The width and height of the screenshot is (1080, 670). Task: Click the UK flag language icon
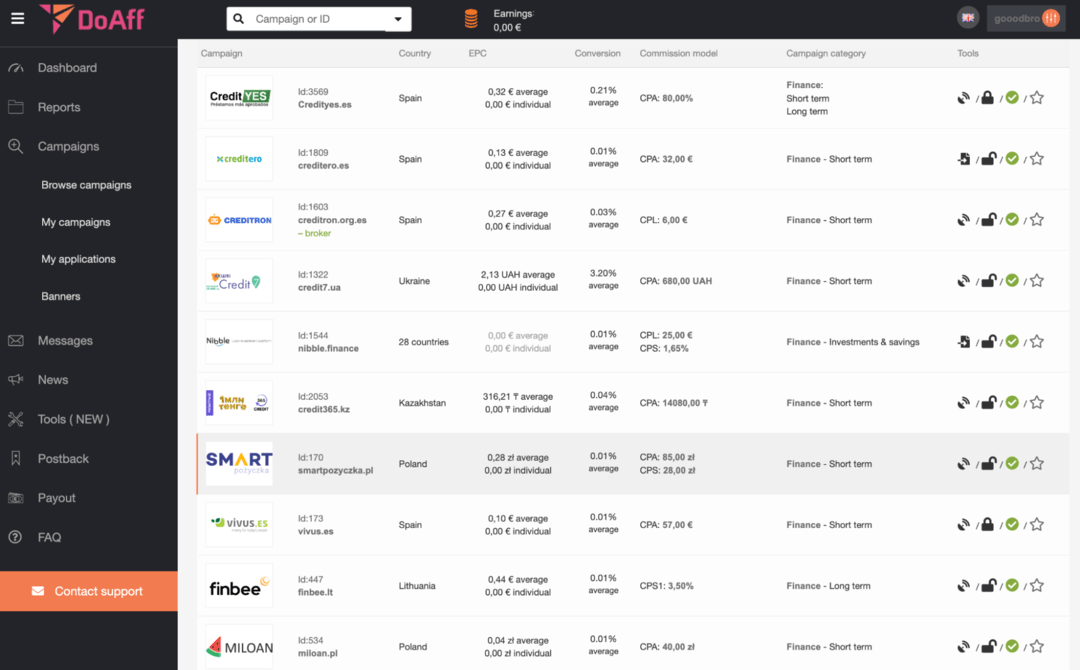(967, 18)
